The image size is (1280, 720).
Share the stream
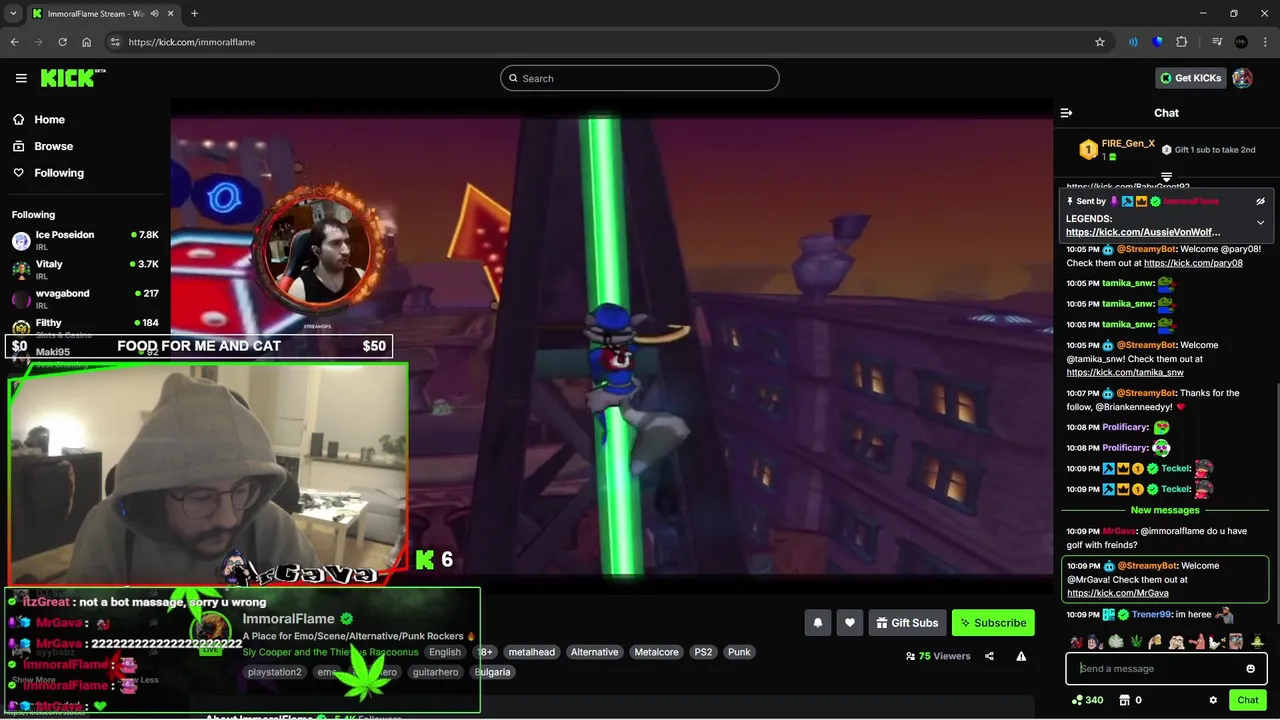(989, 656)
